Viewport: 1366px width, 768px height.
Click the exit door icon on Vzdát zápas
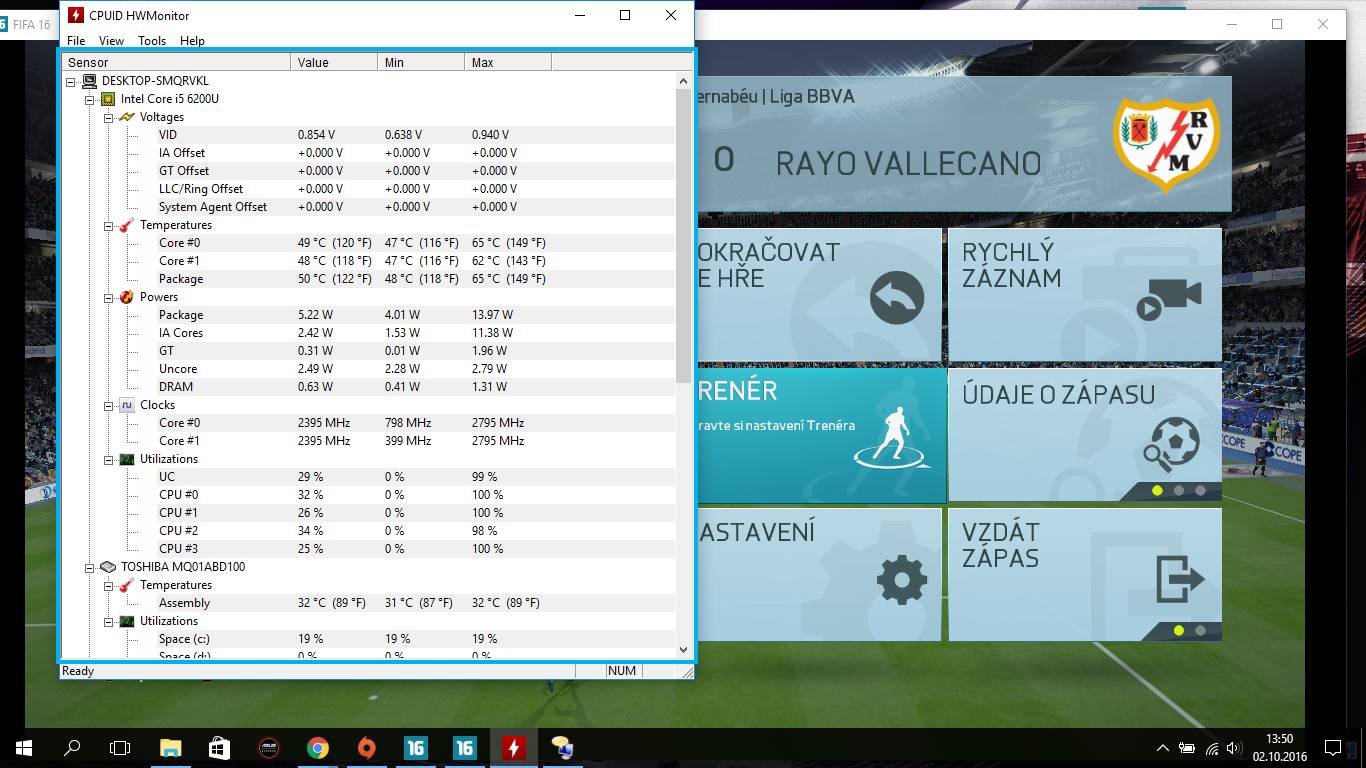click(x=1181, y=578)
